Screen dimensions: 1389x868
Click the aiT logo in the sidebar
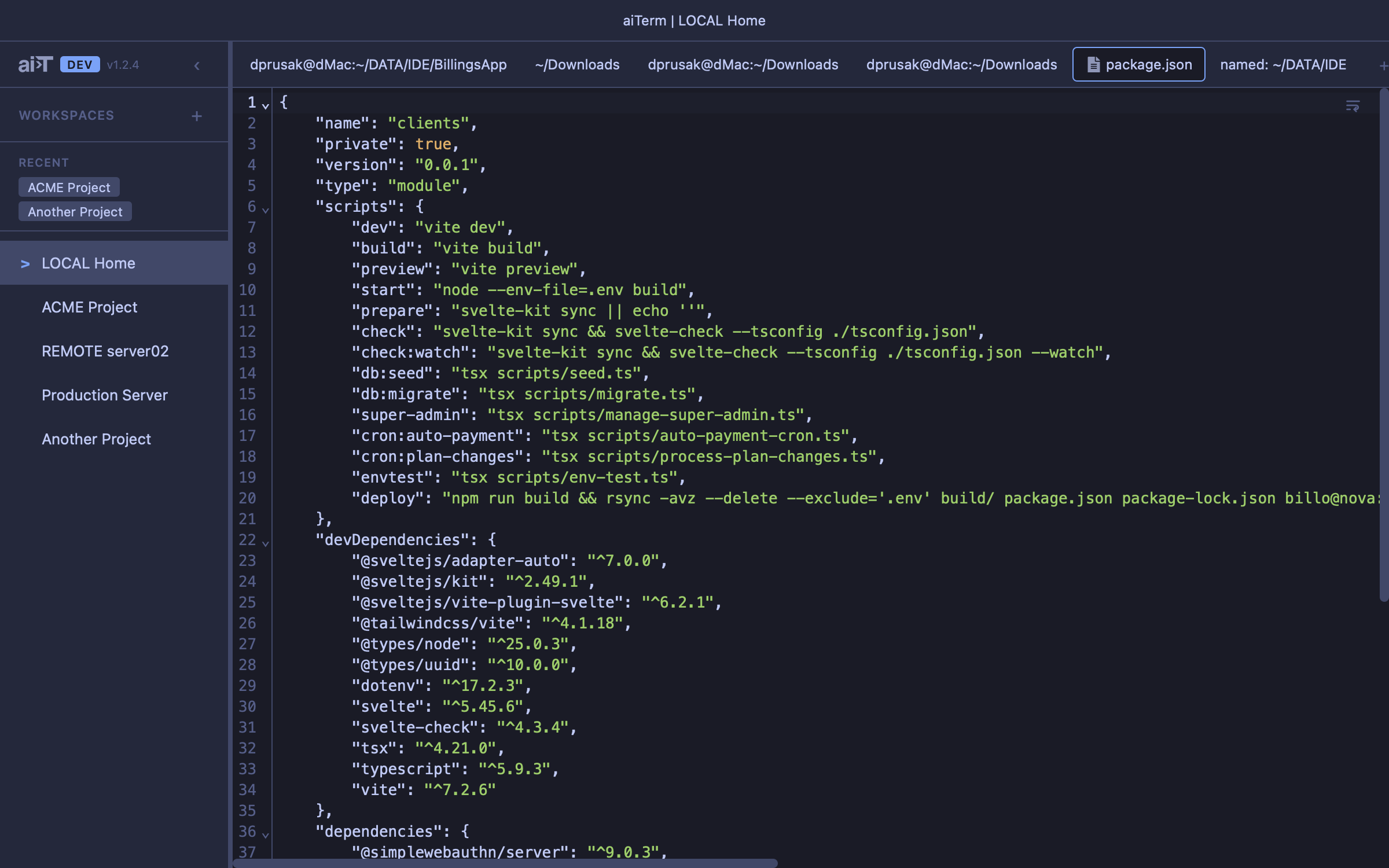pos(37,64)
